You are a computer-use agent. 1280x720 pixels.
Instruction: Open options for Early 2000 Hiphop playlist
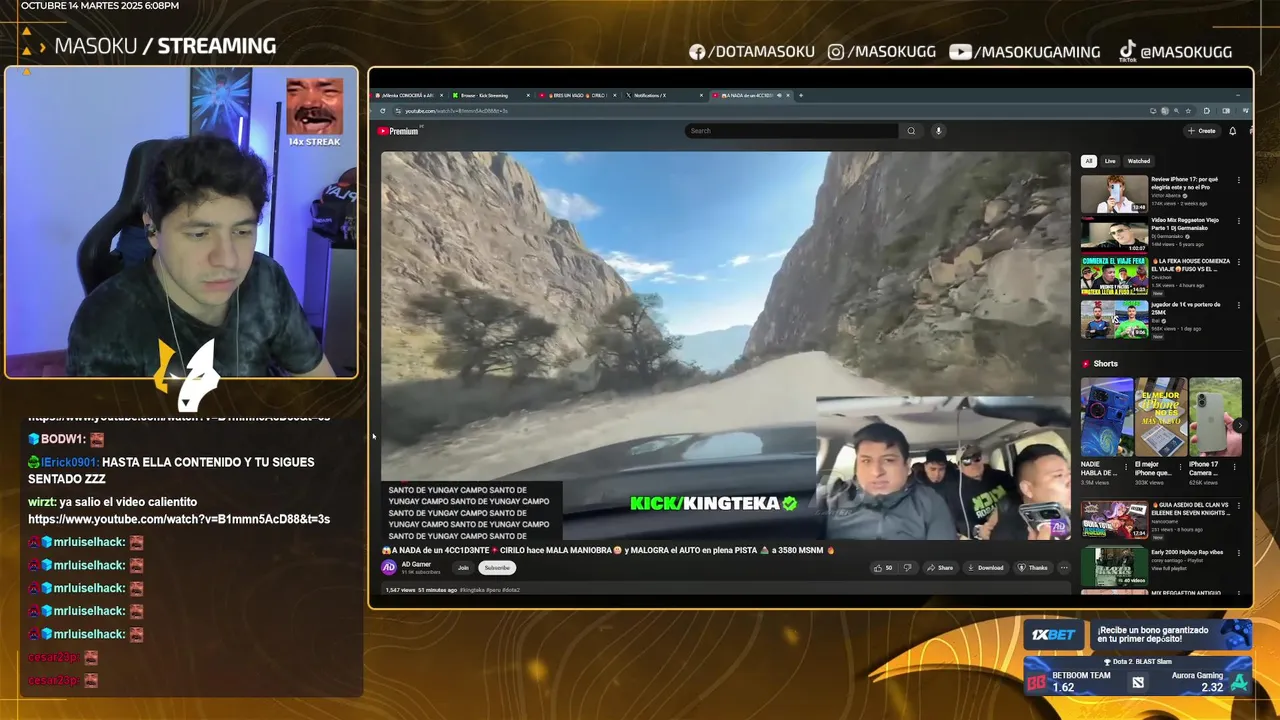coord(1239,553)
